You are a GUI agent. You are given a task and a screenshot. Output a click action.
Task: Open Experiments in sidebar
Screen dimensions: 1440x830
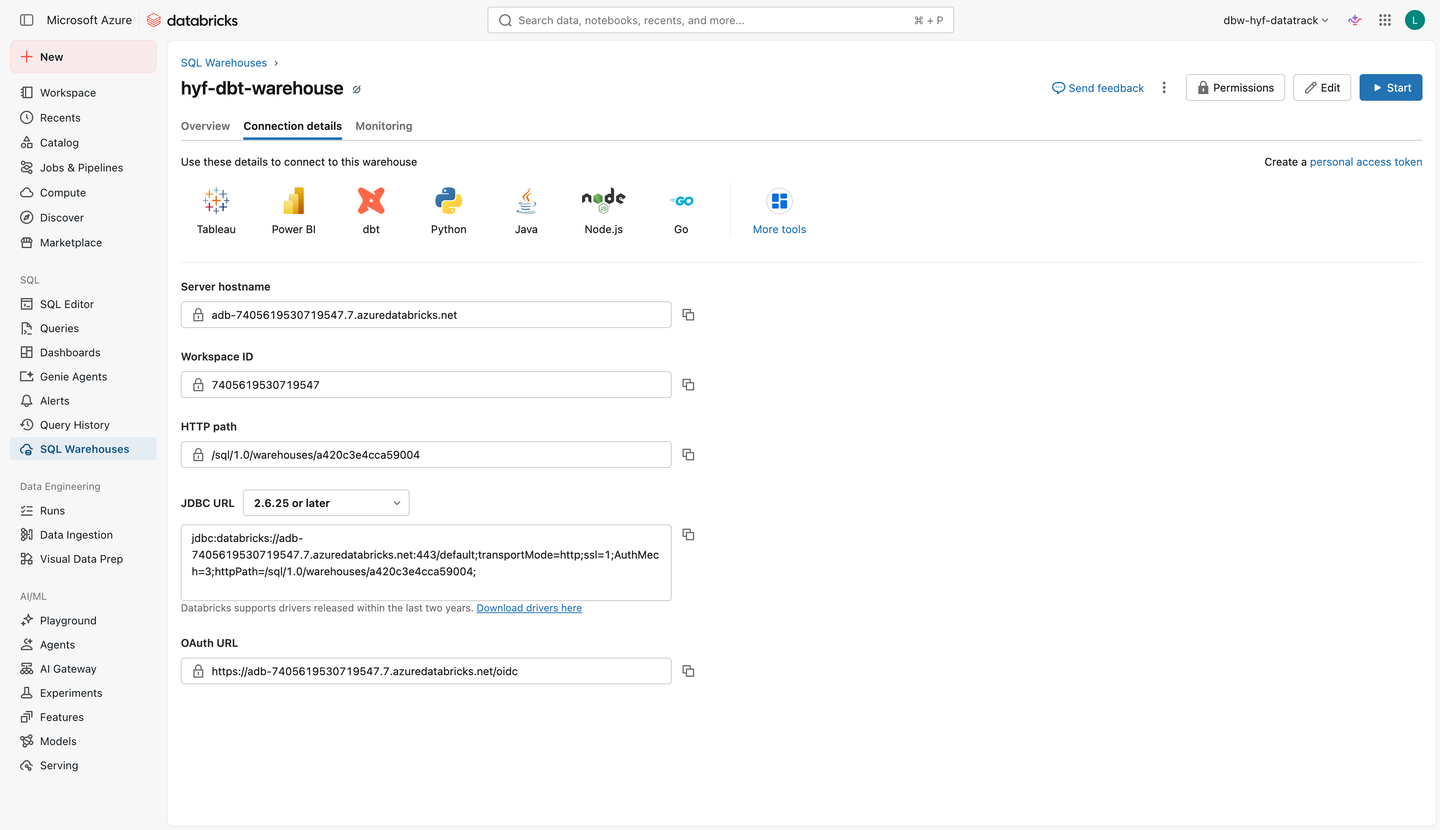83,693
